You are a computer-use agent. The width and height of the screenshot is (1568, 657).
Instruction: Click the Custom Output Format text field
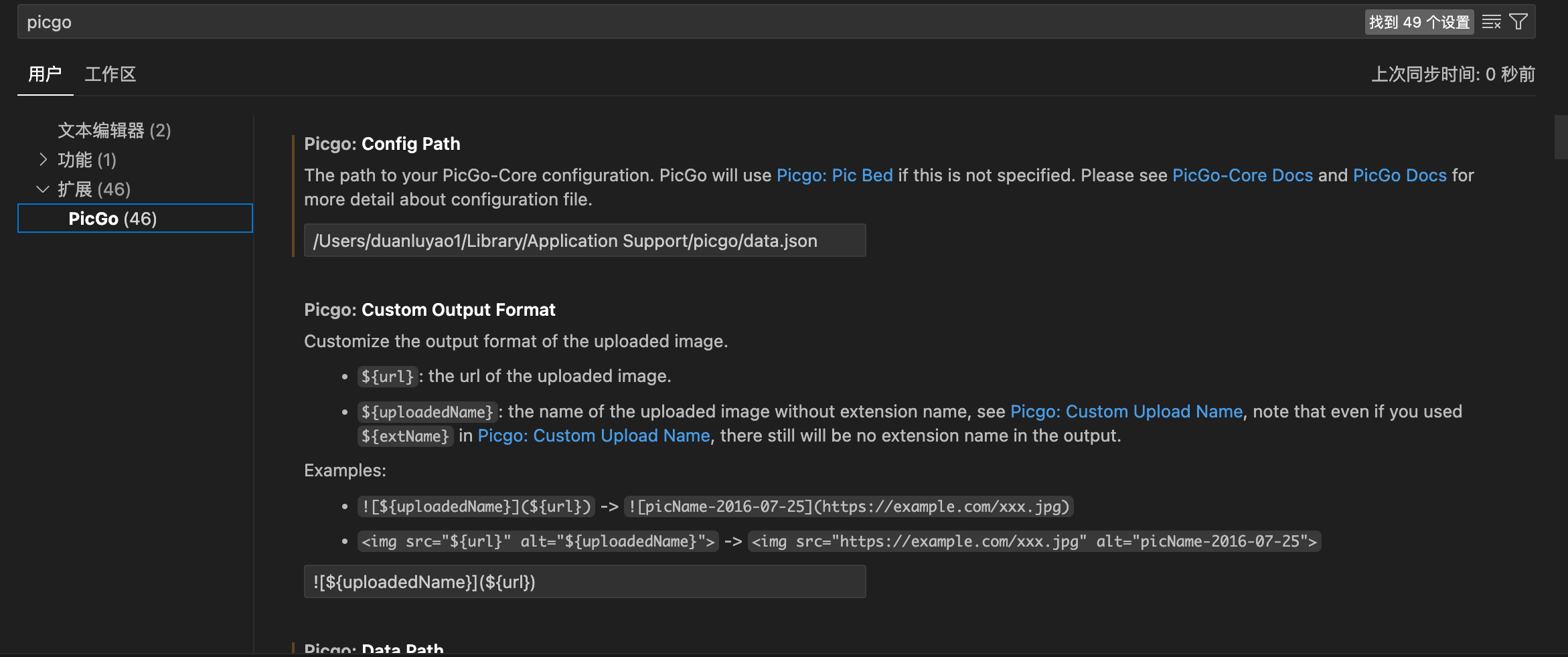coord(584,582)
